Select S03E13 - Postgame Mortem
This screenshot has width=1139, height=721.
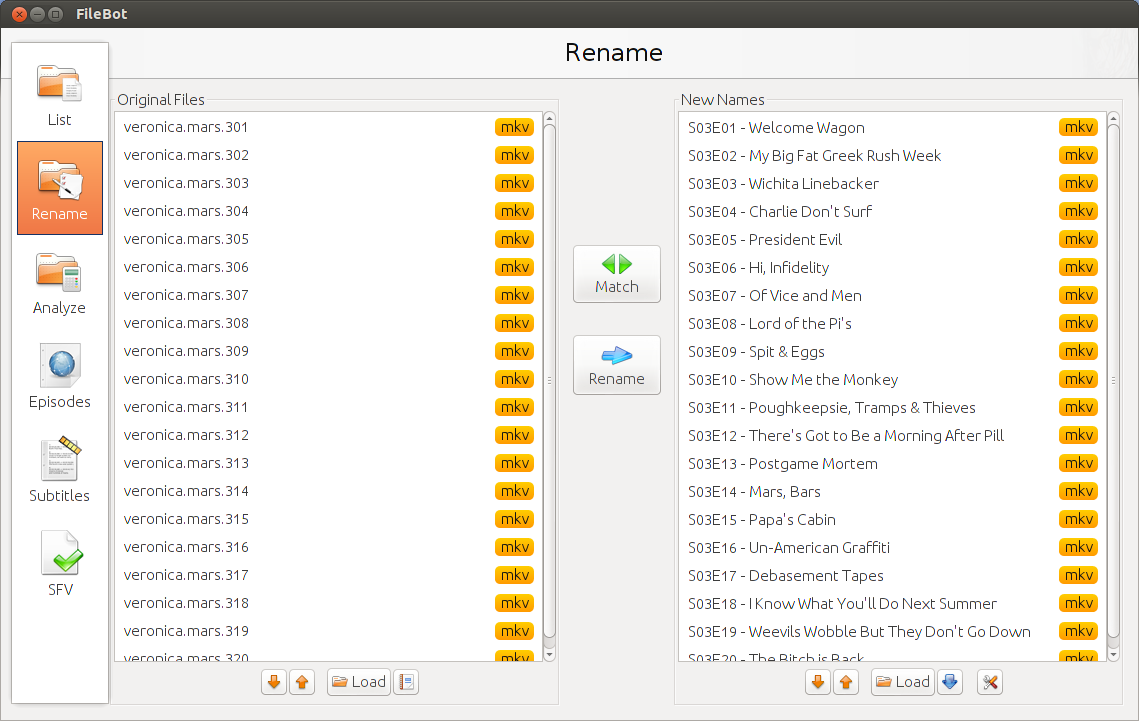(x=892, y=463)
